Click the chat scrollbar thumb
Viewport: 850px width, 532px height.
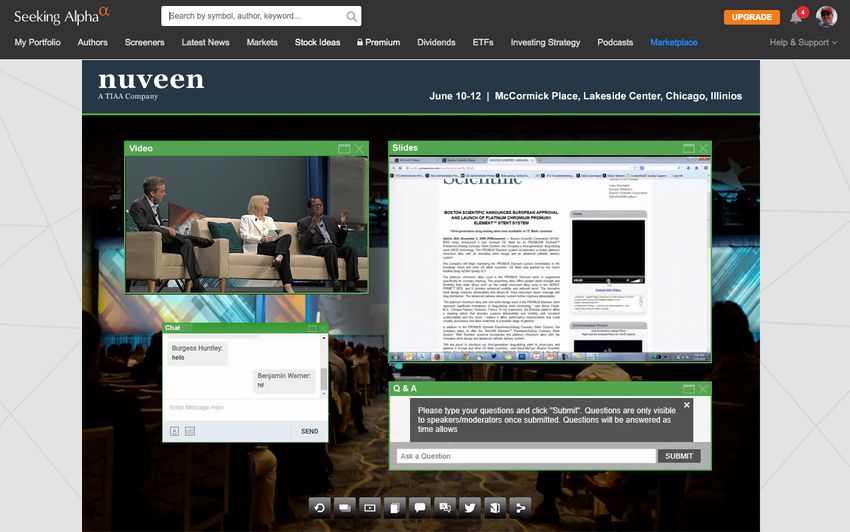click(x=324, y=378)
